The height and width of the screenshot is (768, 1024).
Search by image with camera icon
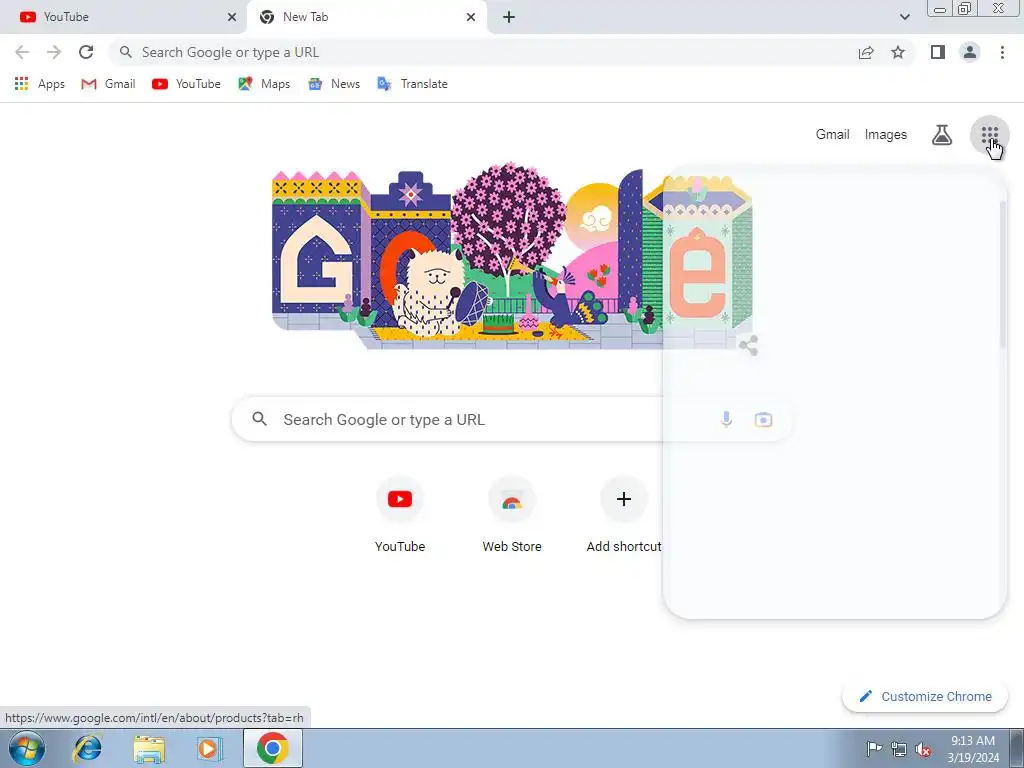pyautogui.click(x=763, y=419)
